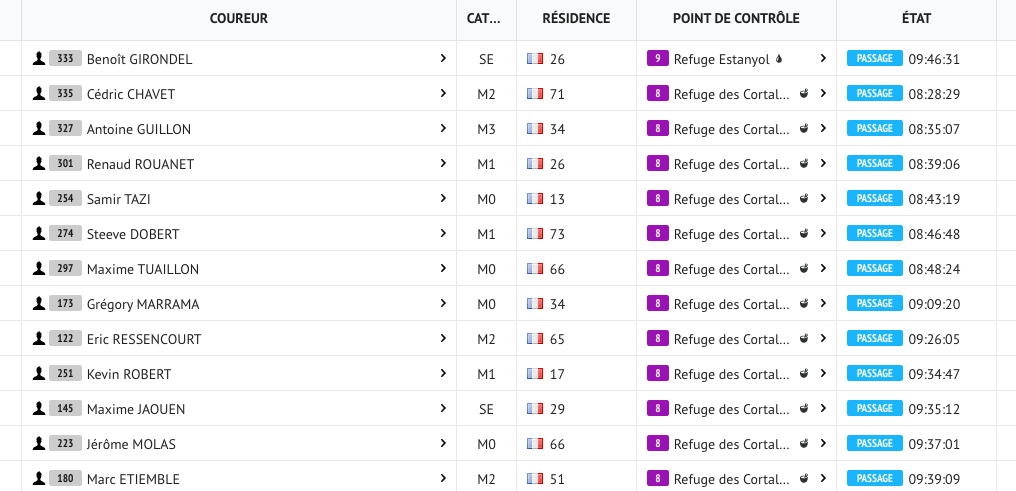Click the French flag in Marc ETIEMBLE's row
This screenshot has width=1016, height=491.
(x=534, y=479)
